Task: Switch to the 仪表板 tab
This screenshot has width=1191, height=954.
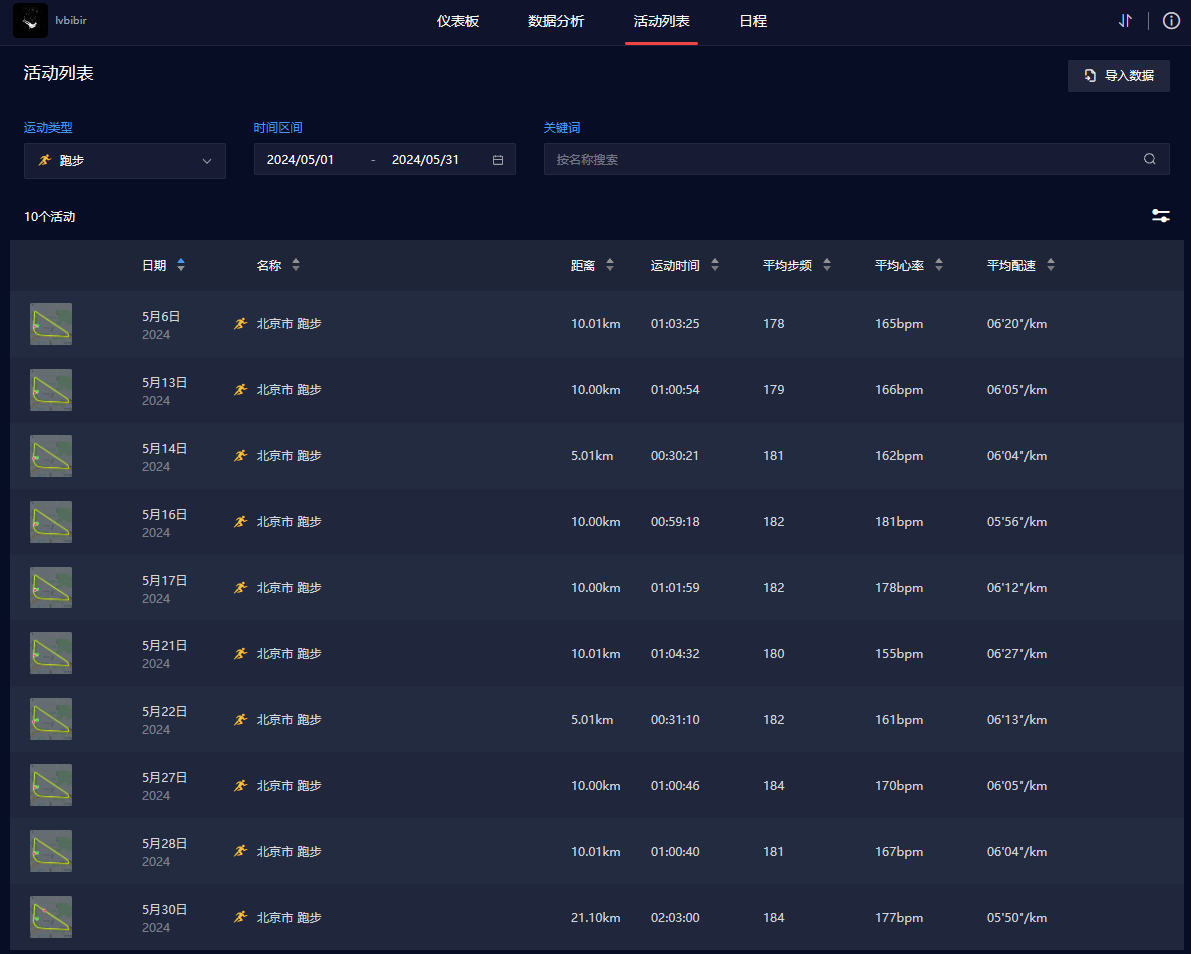Action: coord(458,21)
